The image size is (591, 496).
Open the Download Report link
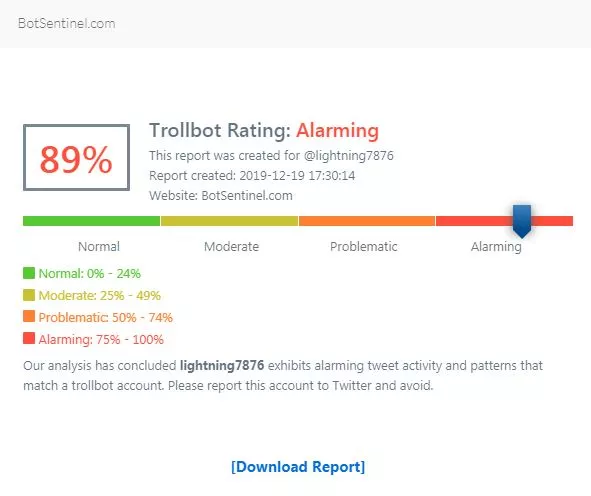(298, 467)
